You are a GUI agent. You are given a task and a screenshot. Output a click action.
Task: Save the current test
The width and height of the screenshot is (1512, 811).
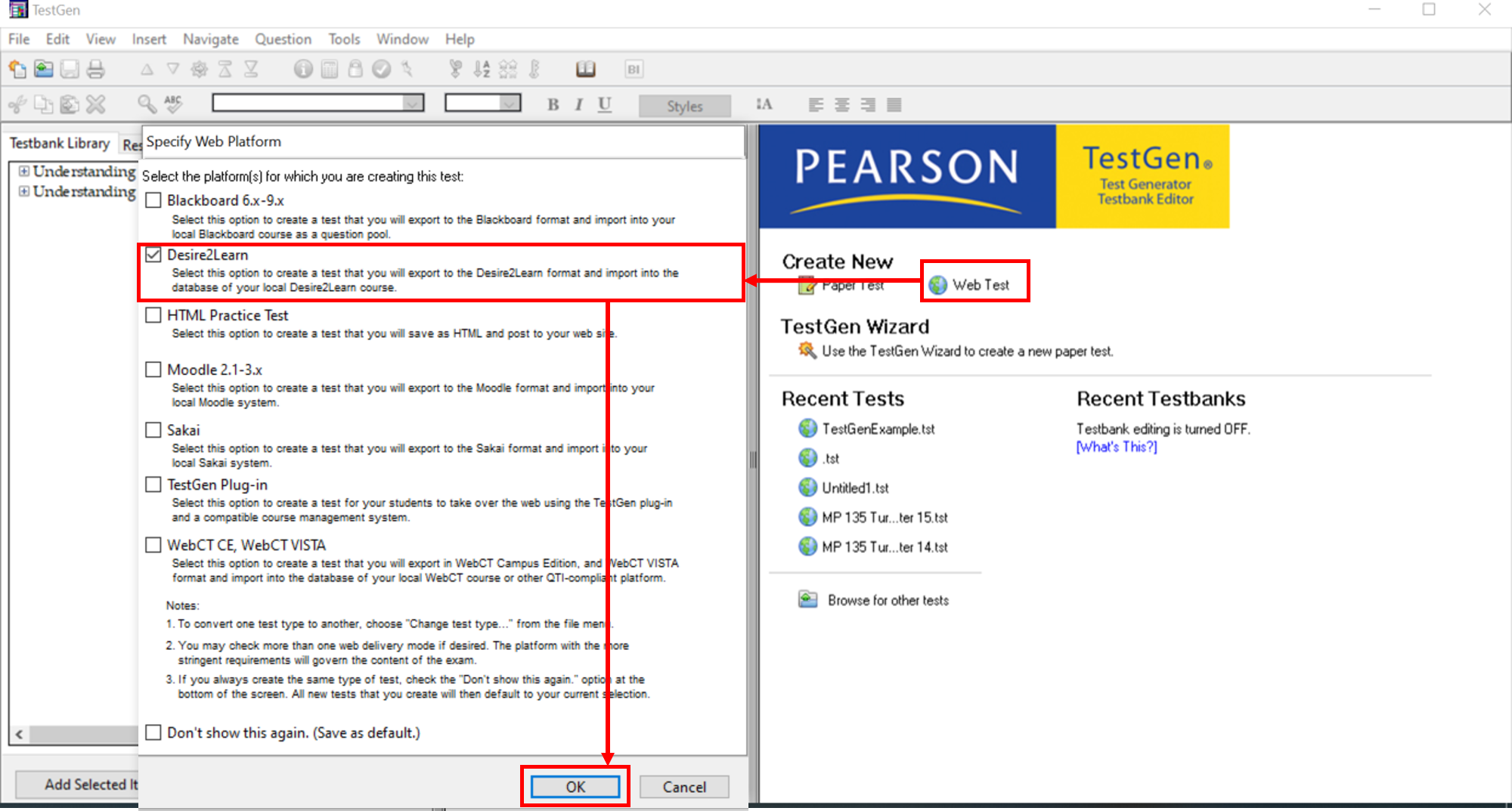point(70,69)
